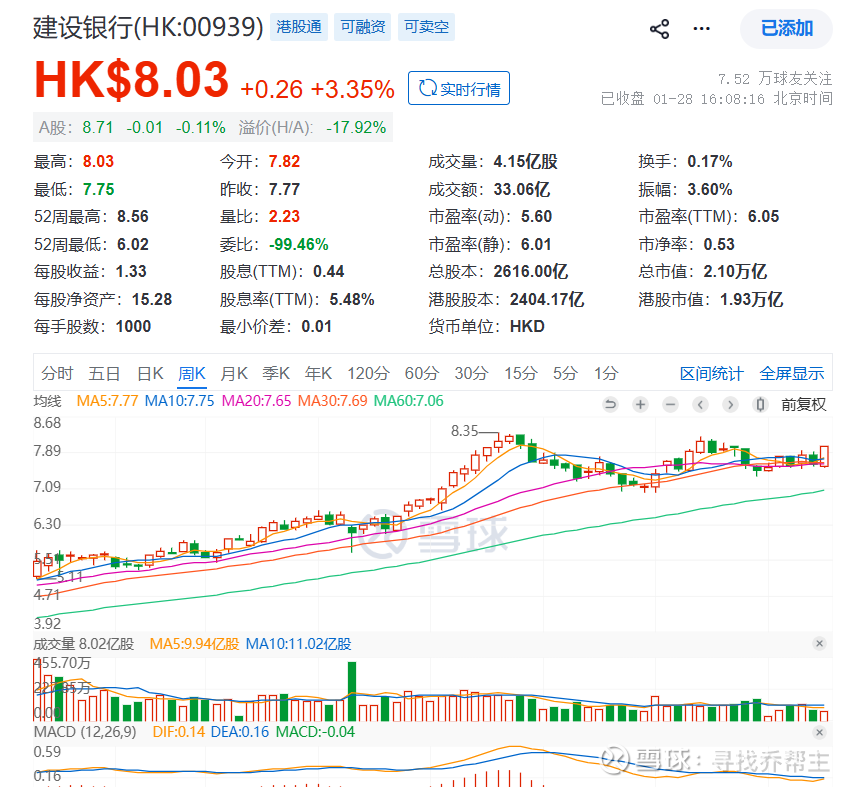The image size is (855, 787).
Task: Click the volume MA5:9.94亿股 label
Action: (195, 644)
